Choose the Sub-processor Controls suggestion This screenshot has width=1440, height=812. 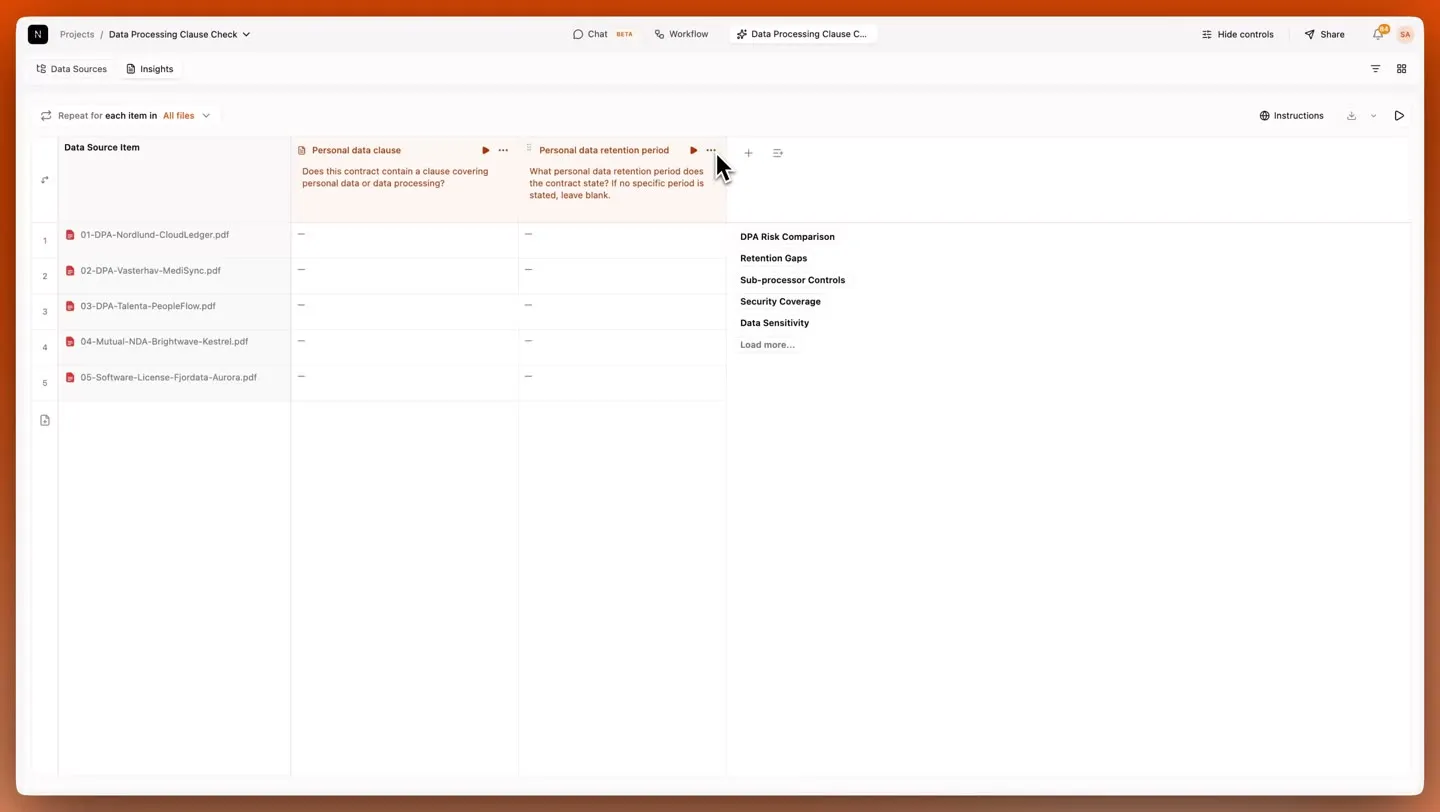pyautogui.click(x=792, y=280)
